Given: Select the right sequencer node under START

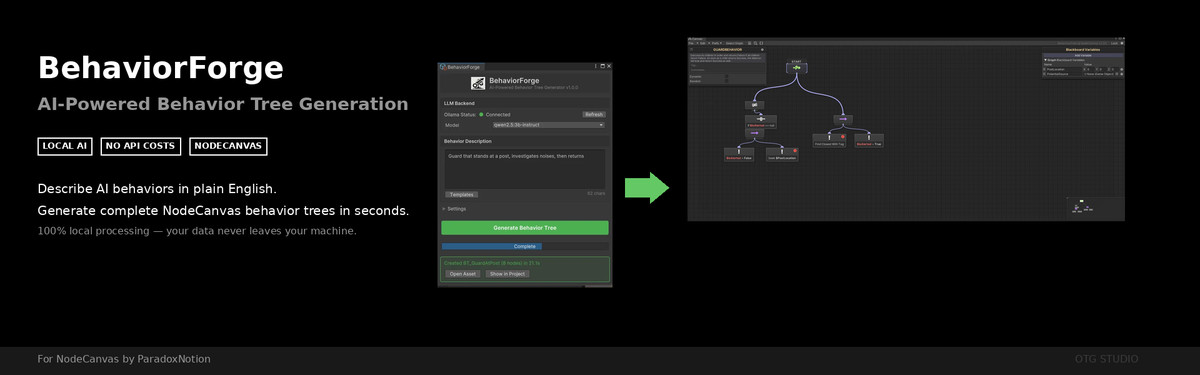Looking at the screenshot, I should (843, 119).
